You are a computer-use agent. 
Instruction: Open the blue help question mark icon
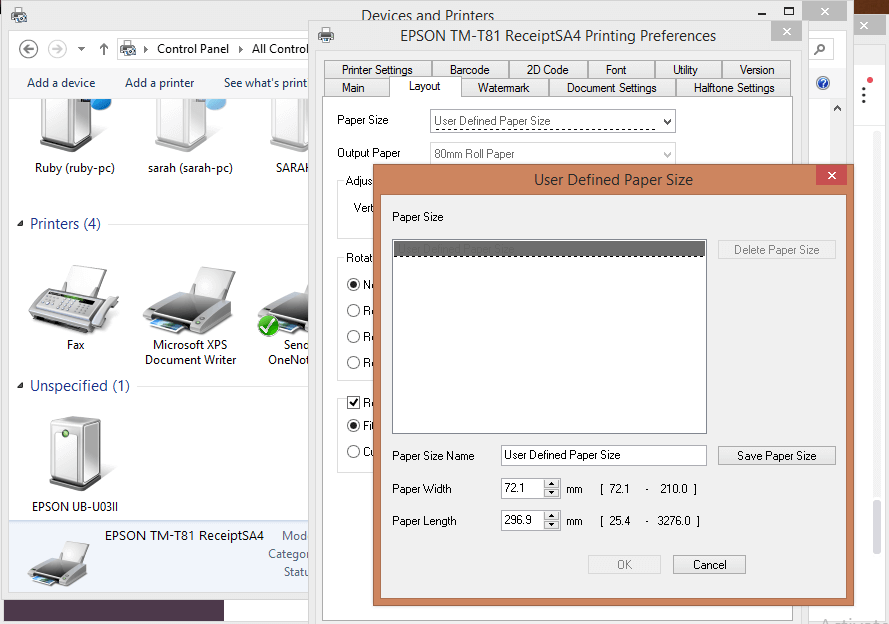point(823,83)
